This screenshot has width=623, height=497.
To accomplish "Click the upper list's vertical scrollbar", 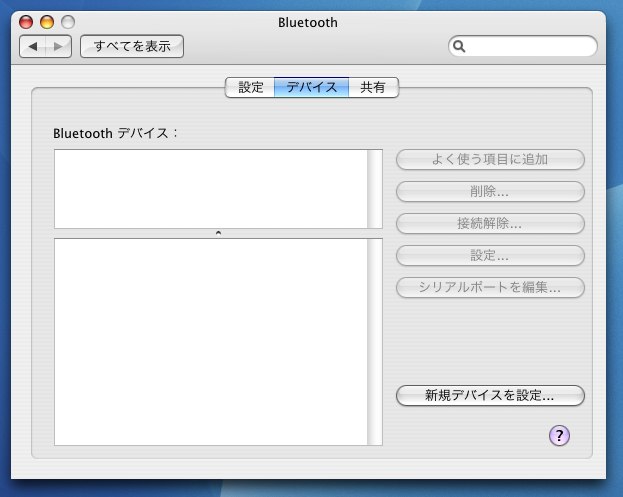I will [x=375, y=189].
